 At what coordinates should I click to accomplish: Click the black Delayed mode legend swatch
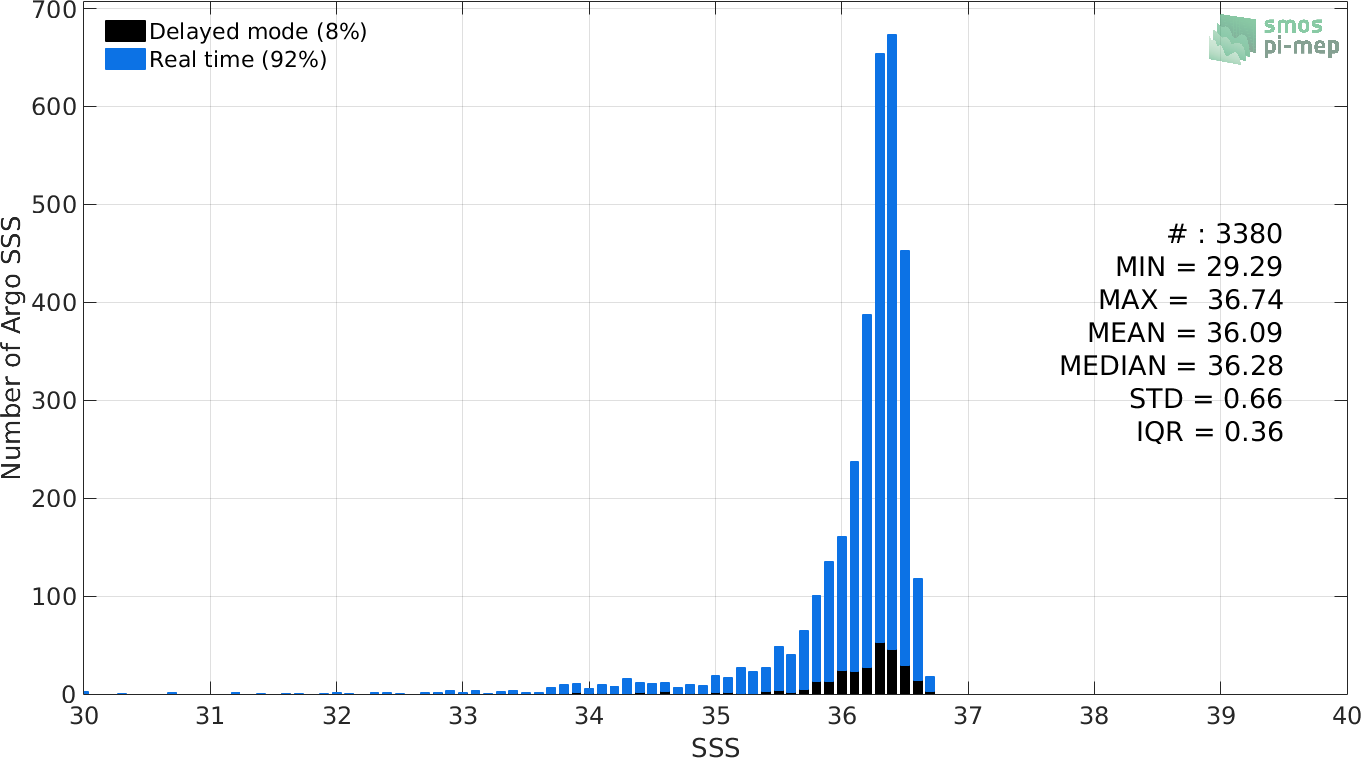click(125, 31)
